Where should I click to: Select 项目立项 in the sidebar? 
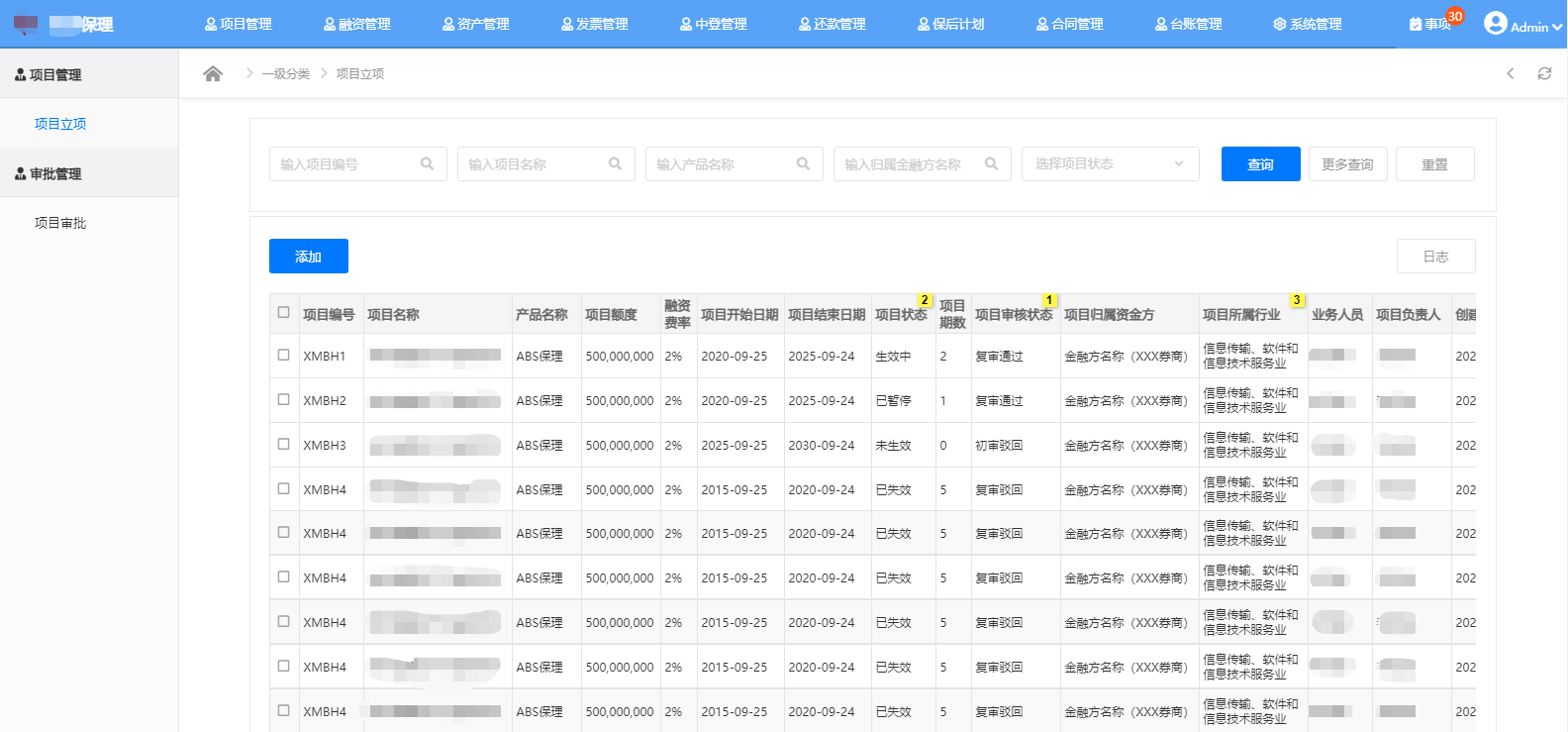click(60, 124)
